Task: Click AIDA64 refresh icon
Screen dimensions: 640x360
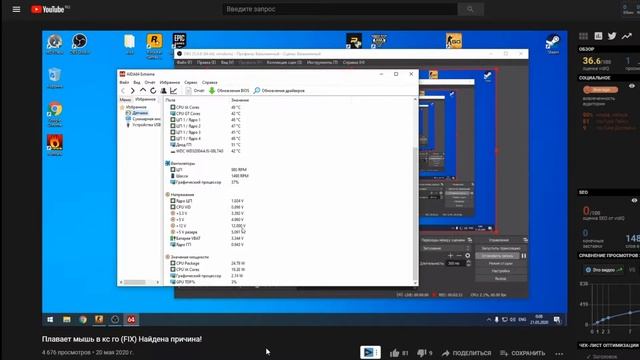Action: pyautogui.click(x=153, y=91)
